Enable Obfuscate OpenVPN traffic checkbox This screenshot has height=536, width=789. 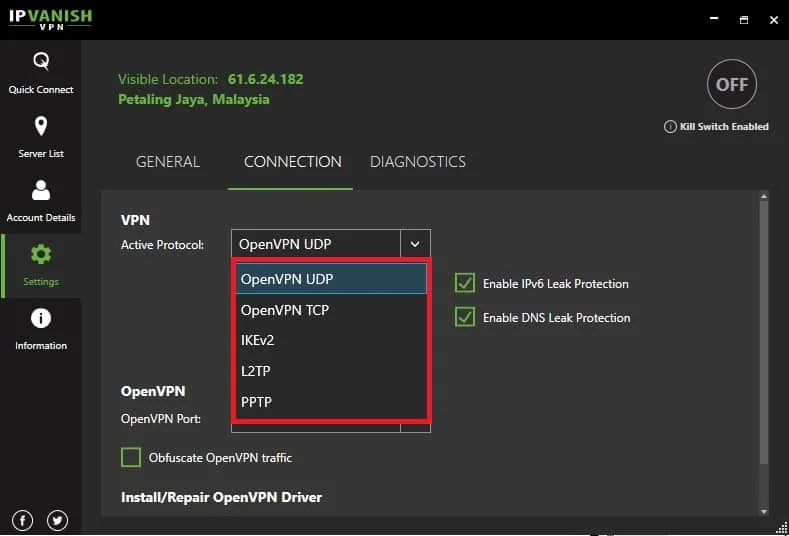pyautogui.click(x=131, y=457)
